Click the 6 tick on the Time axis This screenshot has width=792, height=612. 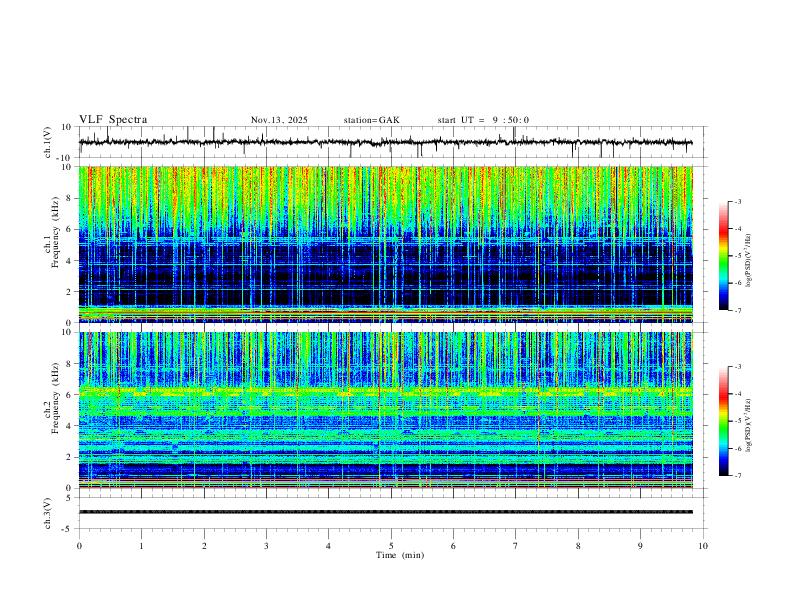[454, 546]
